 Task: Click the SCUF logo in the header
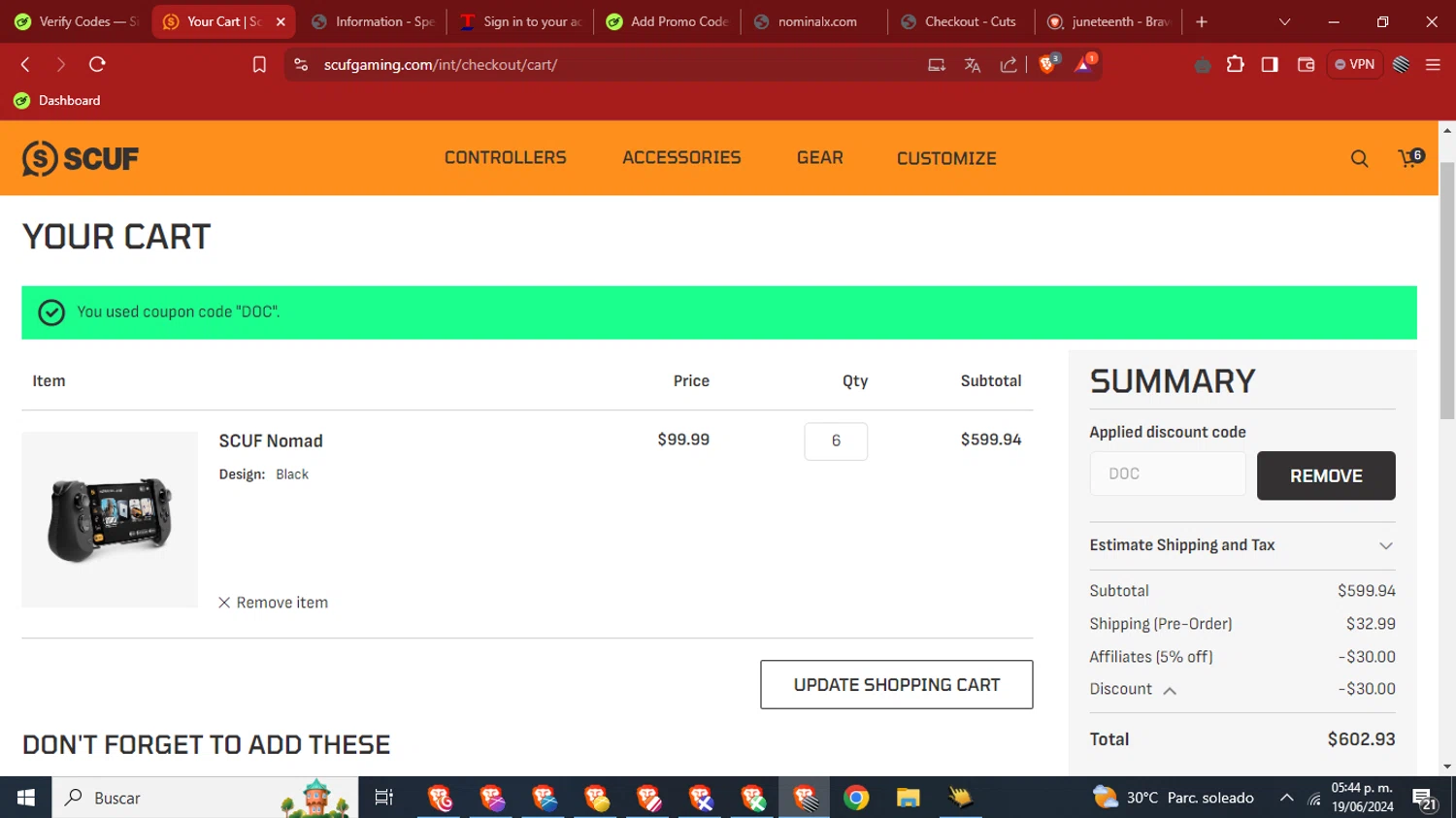pyautogui.click(x=81, y=158)
